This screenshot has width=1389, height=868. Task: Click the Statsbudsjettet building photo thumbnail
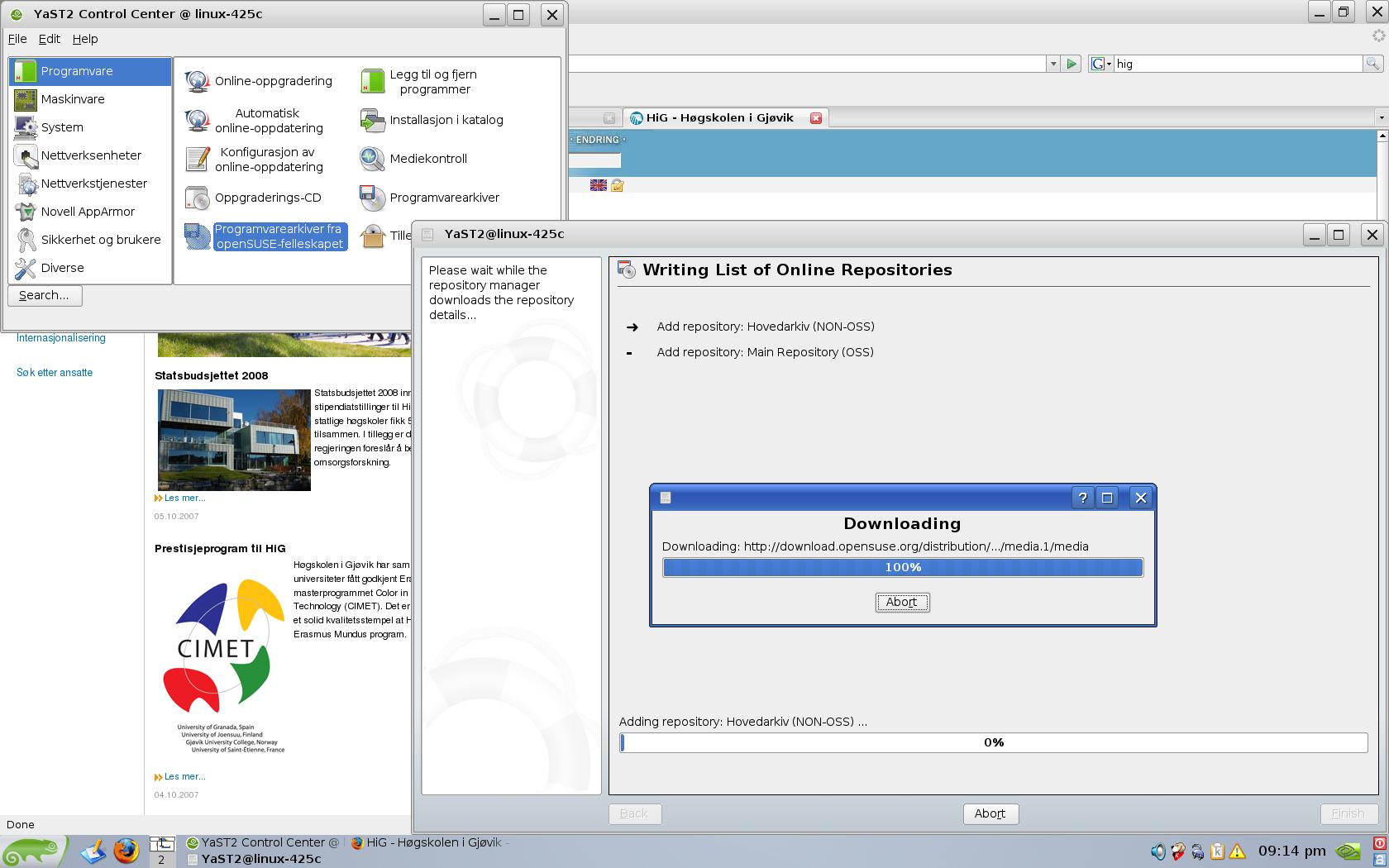tap(234, 440)
